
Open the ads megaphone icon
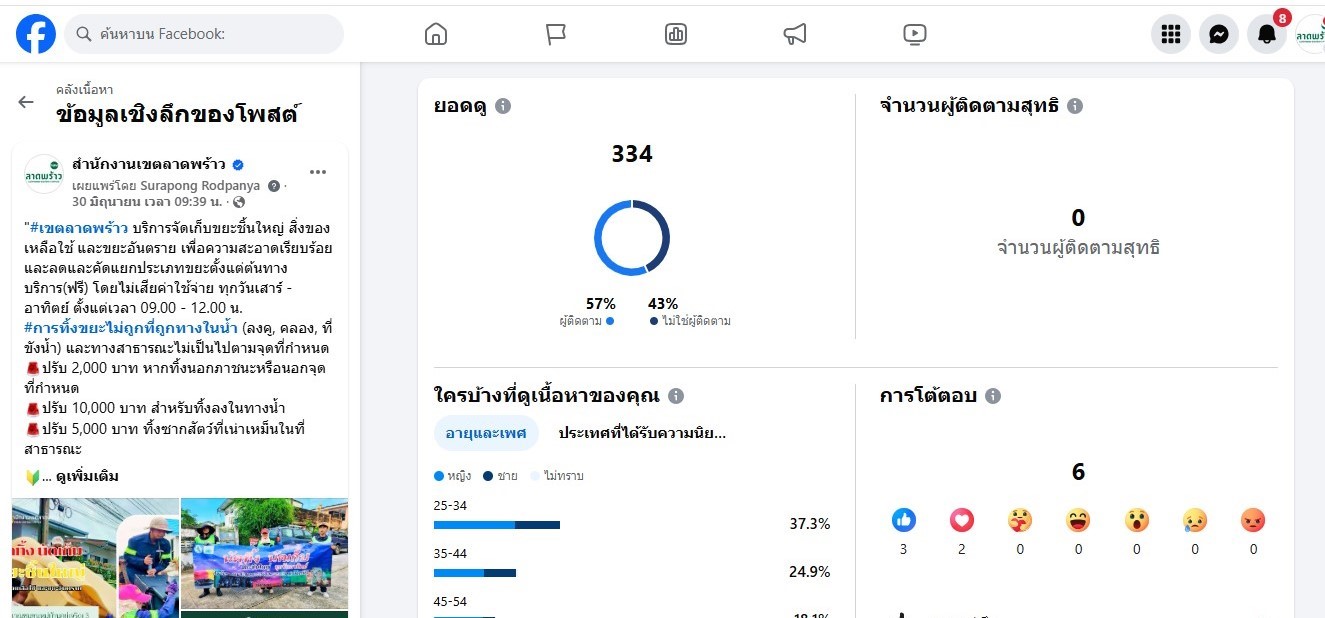click(795, 34)
